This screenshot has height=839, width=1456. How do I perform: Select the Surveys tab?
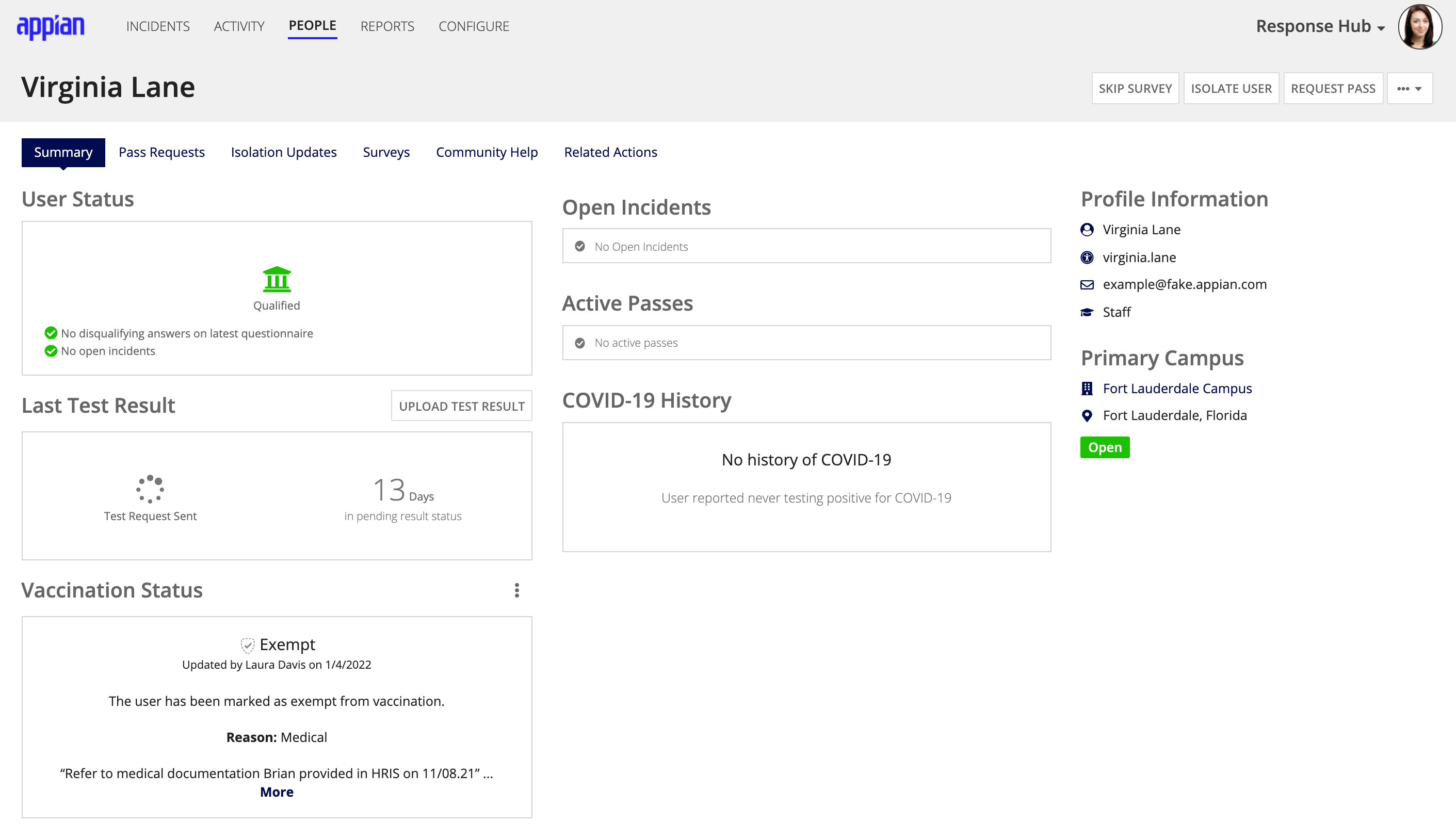386,152
